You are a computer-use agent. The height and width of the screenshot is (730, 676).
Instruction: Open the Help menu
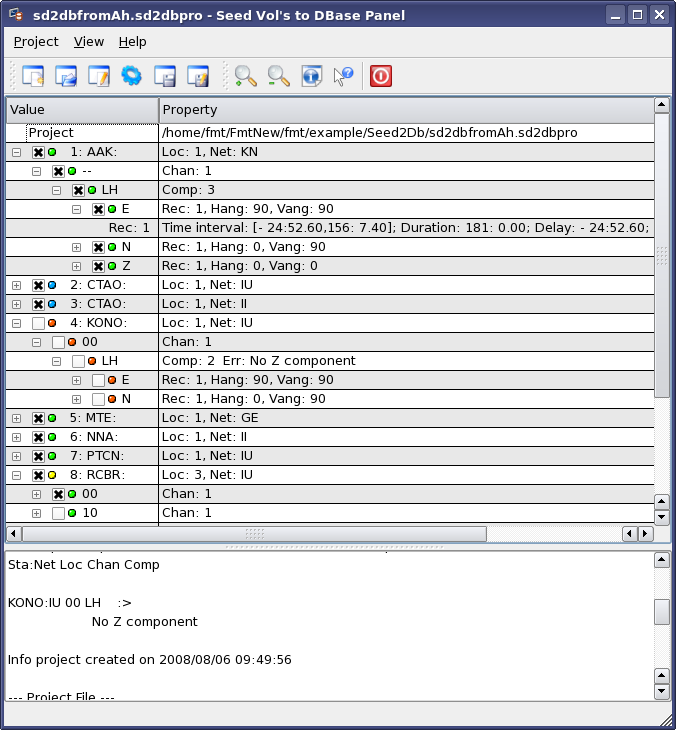[133, 41]
